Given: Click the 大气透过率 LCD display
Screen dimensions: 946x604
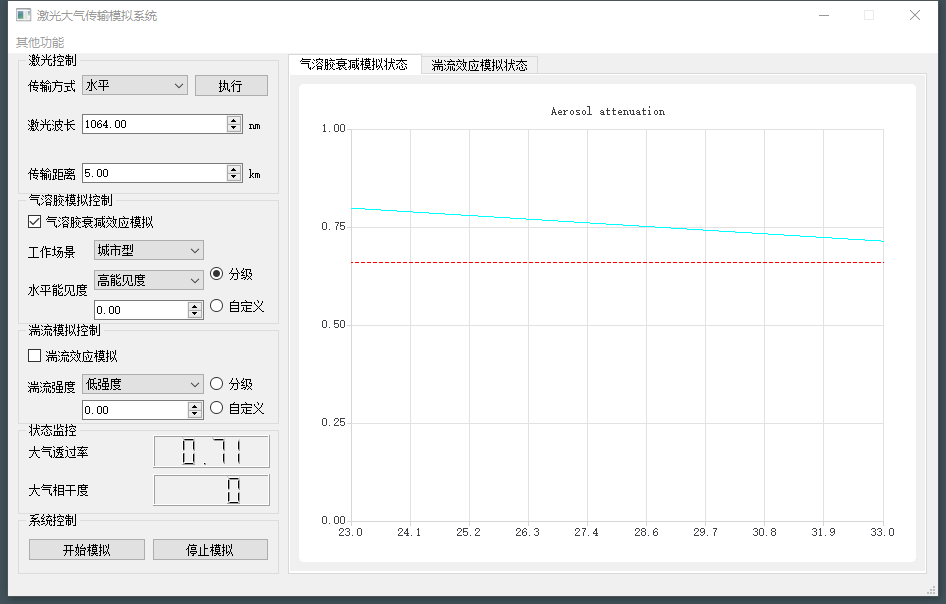Looking at the screenshot, I should pyautogui.click(x=212, y=452).
